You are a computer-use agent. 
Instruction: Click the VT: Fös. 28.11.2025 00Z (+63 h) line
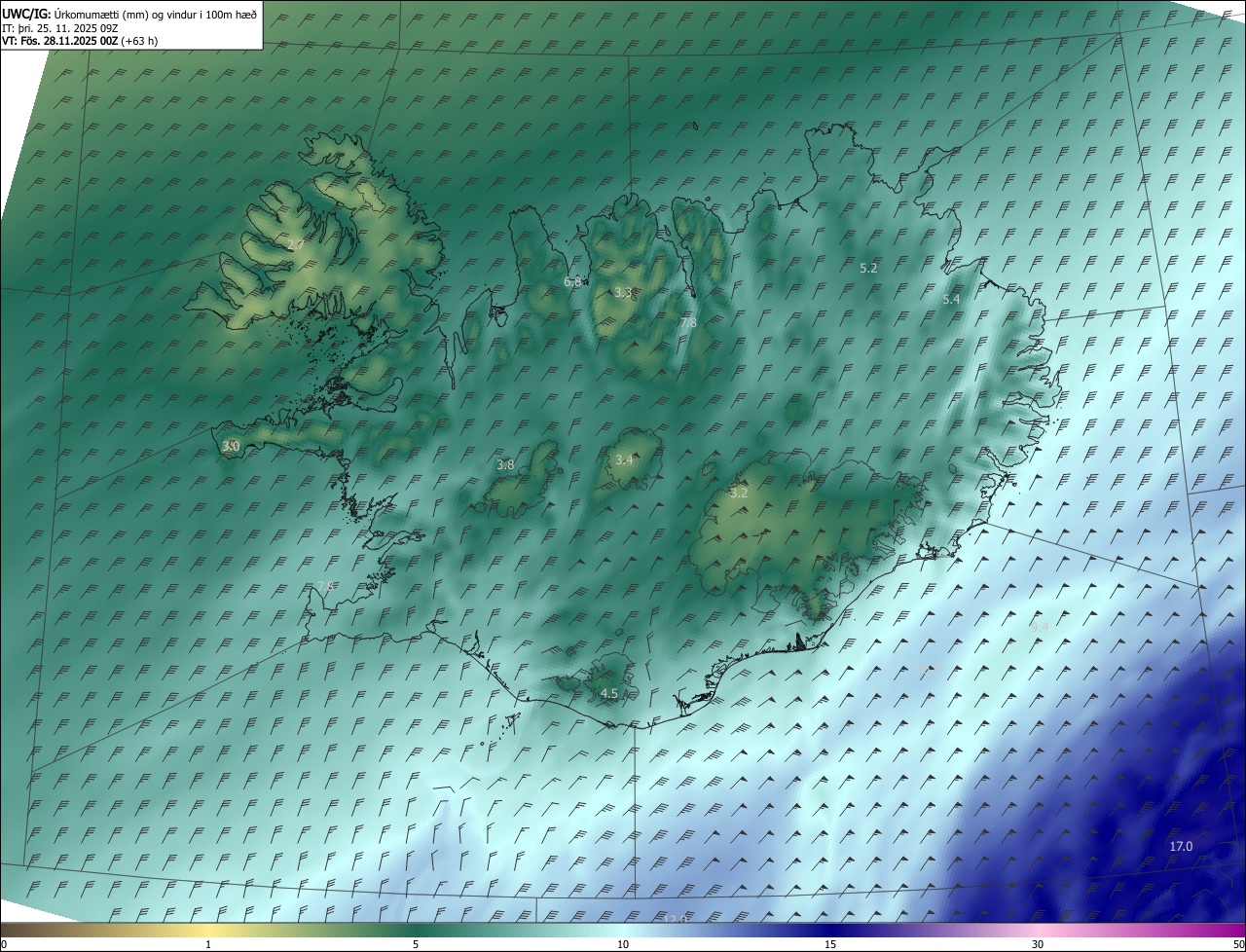click(x=80, y=41)
